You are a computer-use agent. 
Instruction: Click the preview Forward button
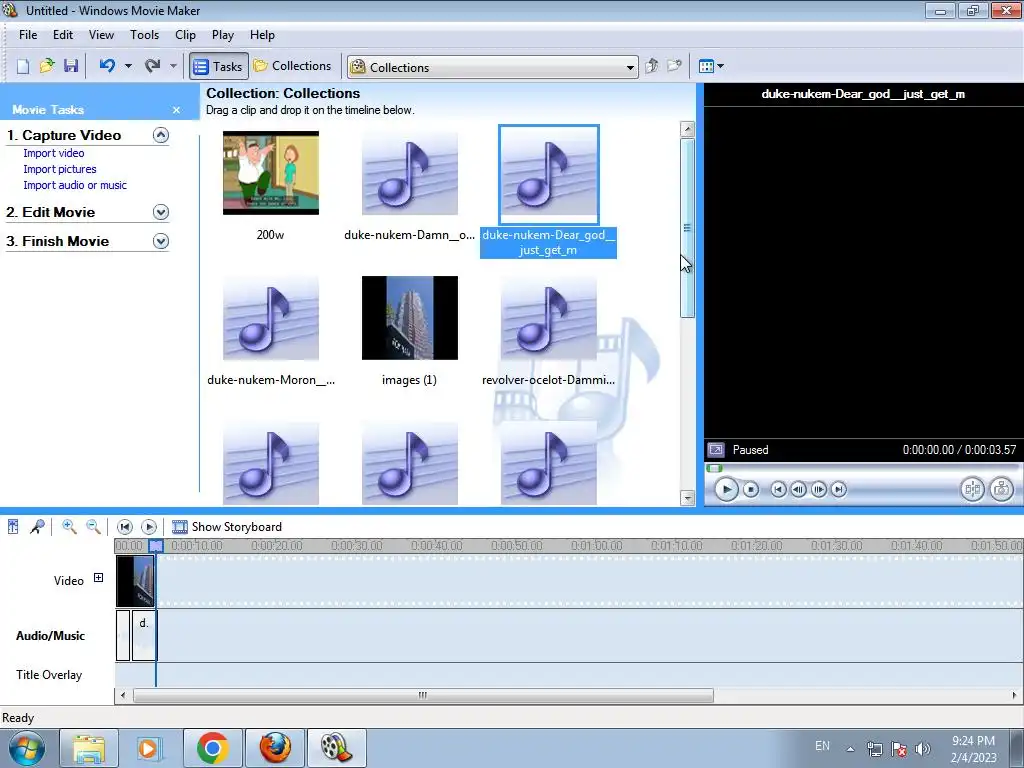pyautogui.click(x=839, y=489)
